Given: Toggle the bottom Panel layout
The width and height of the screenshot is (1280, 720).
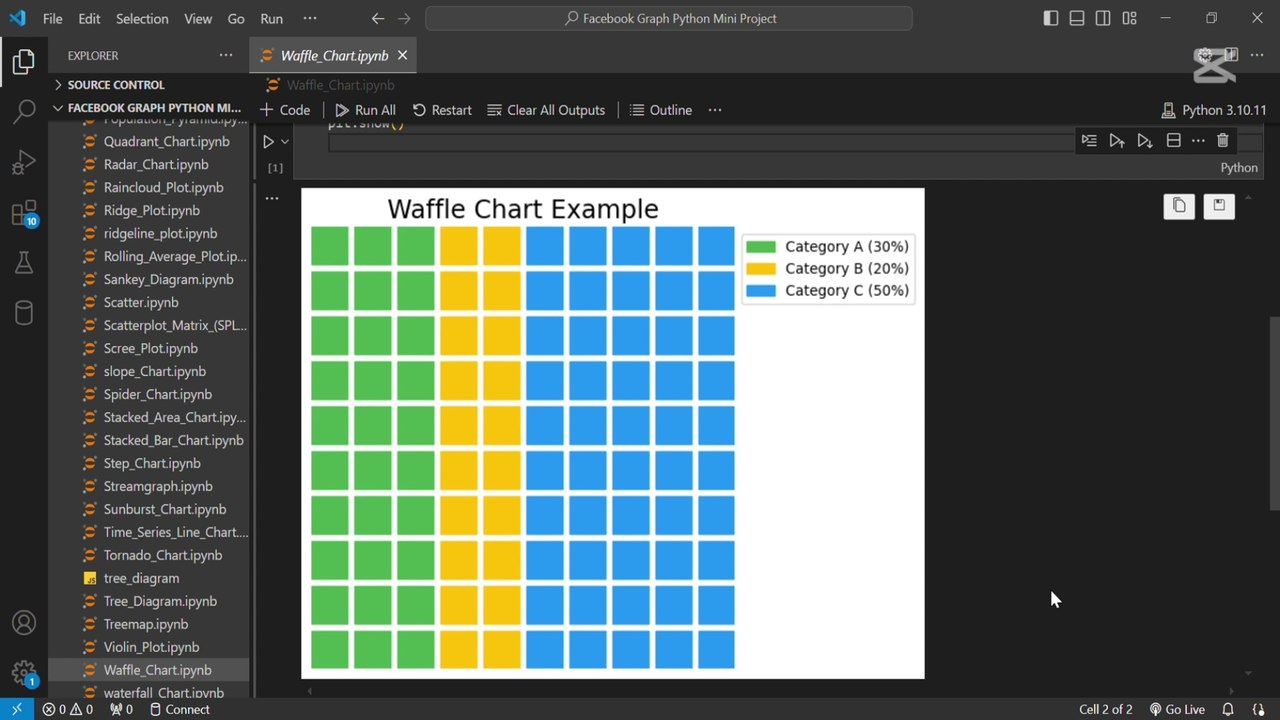Looking at the screenshot, I should pyautogui.click(x=1077, y=18).
